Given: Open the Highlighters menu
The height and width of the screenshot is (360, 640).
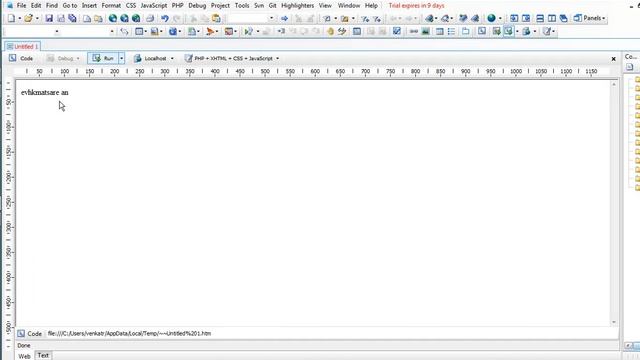Looking at the screenshot, I should click(x=297, y=6).
